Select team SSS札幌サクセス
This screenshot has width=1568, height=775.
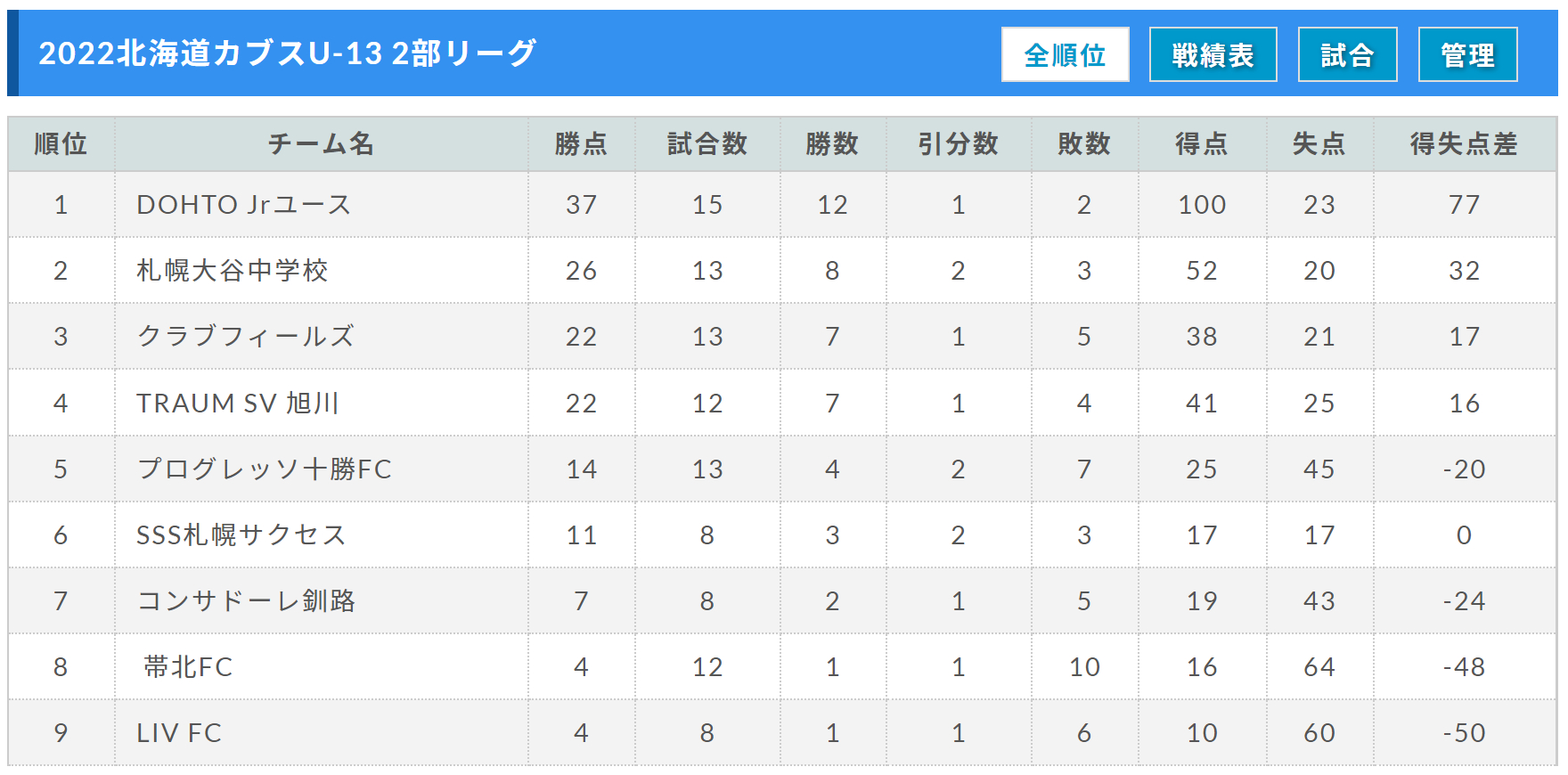click(x=241, y=535)
